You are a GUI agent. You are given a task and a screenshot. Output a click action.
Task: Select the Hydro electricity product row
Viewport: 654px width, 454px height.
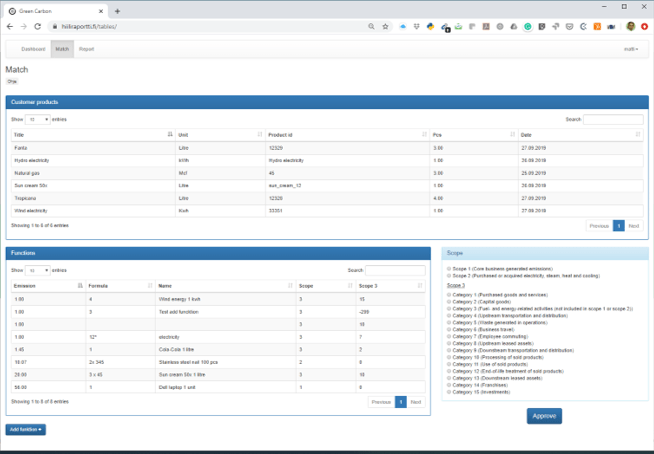coord(327,160)
